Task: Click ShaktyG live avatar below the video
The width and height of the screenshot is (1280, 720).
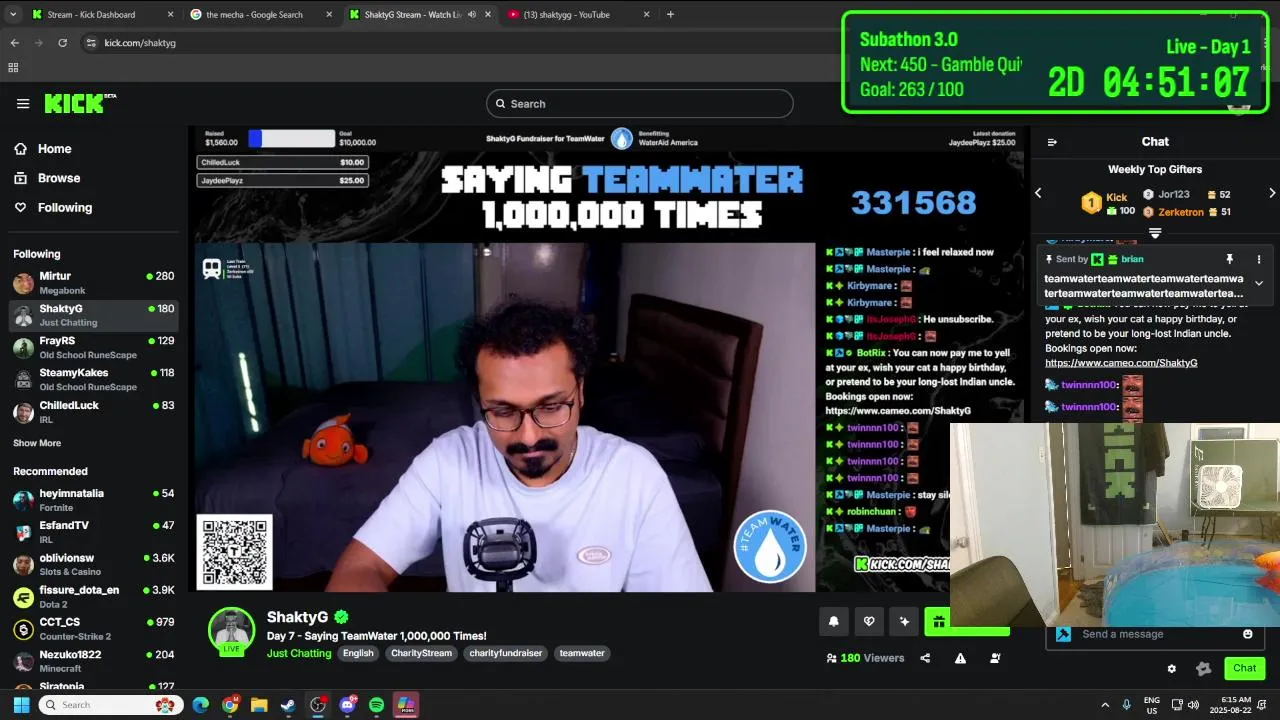Action: (231, 631)
